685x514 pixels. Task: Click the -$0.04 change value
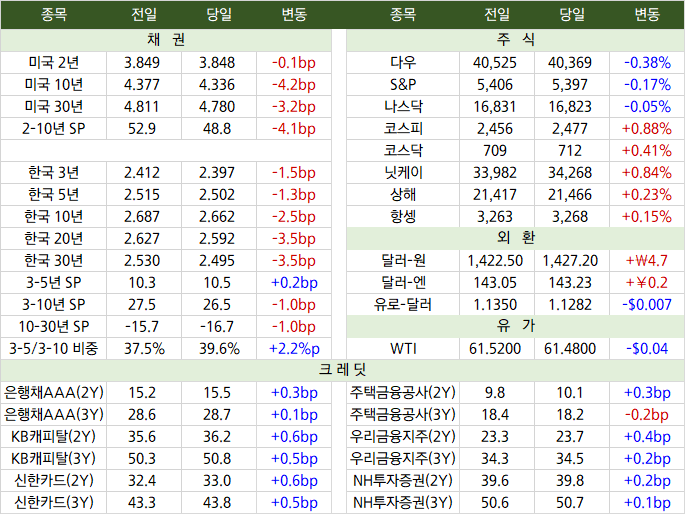point(647,348)
